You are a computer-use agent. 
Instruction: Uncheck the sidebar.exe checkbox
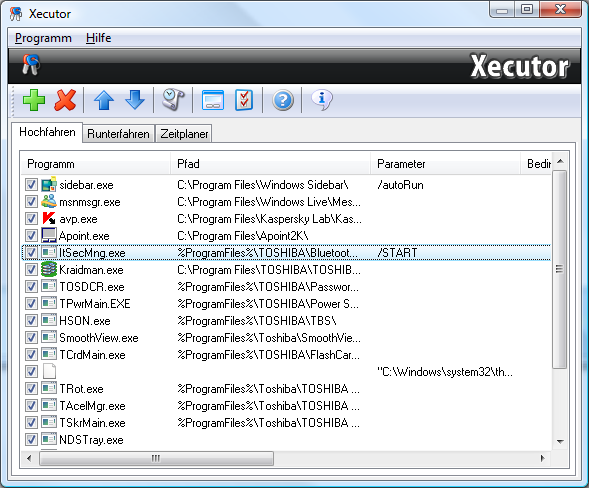coord(31,185)
